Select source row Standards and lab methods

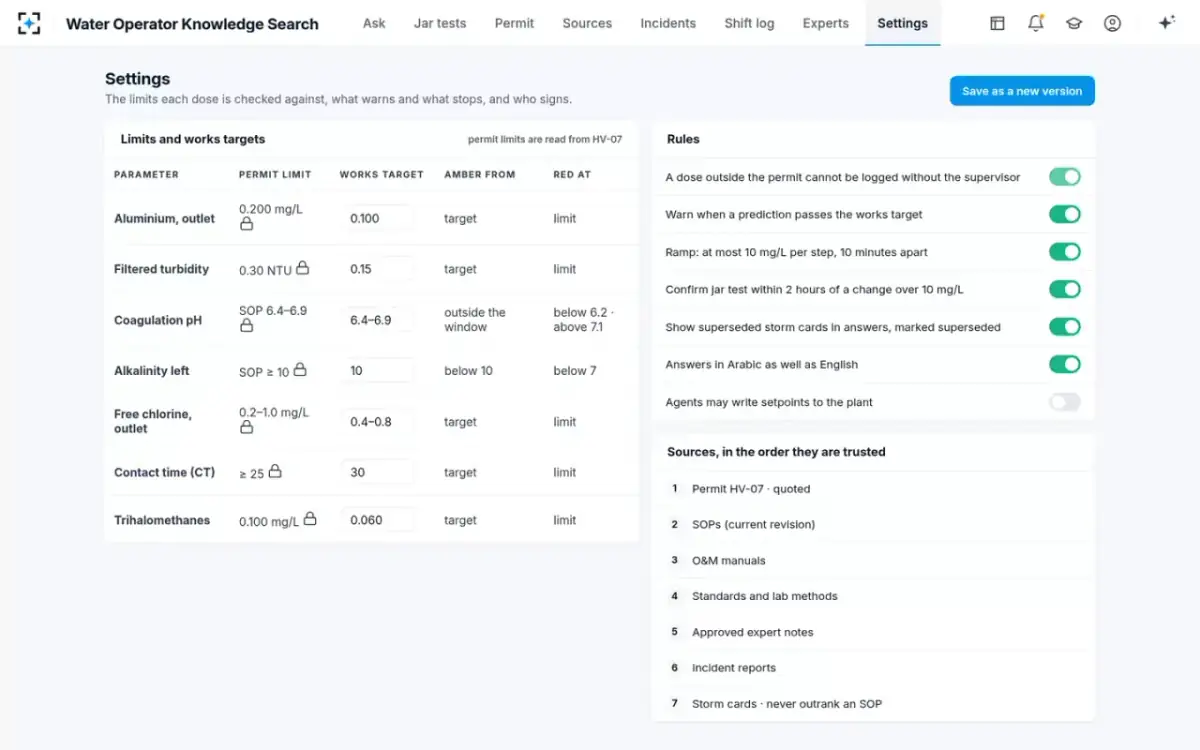873,596
